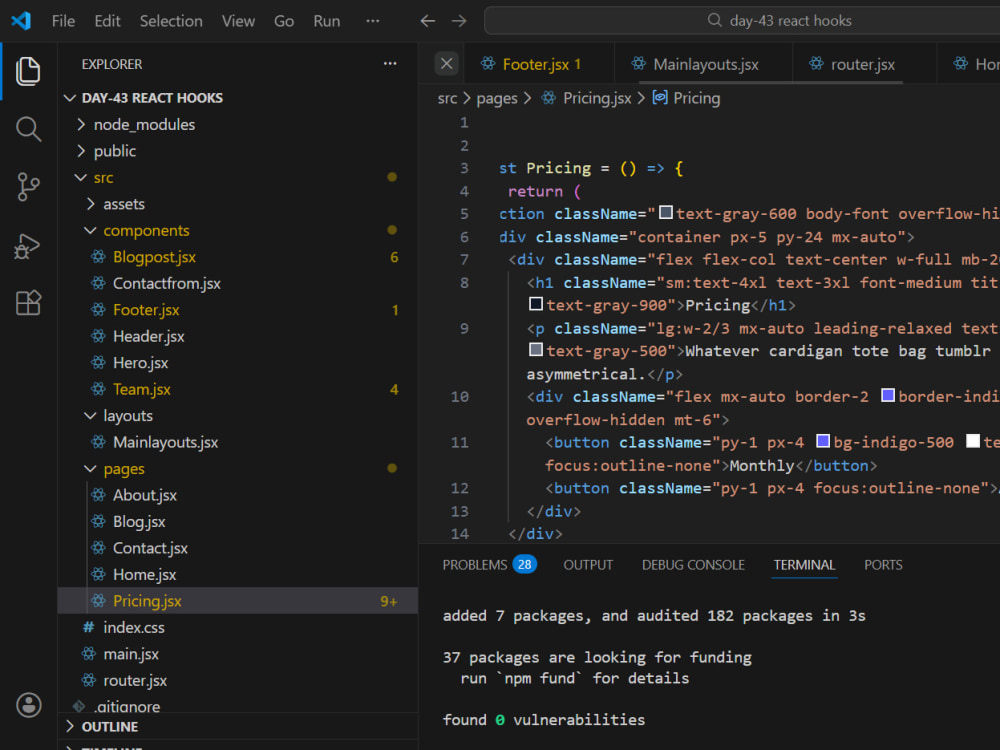The height and width of the screenshot is (750, 1000).
Task: Open Home.jsx in pages folder
Action: 237,575
